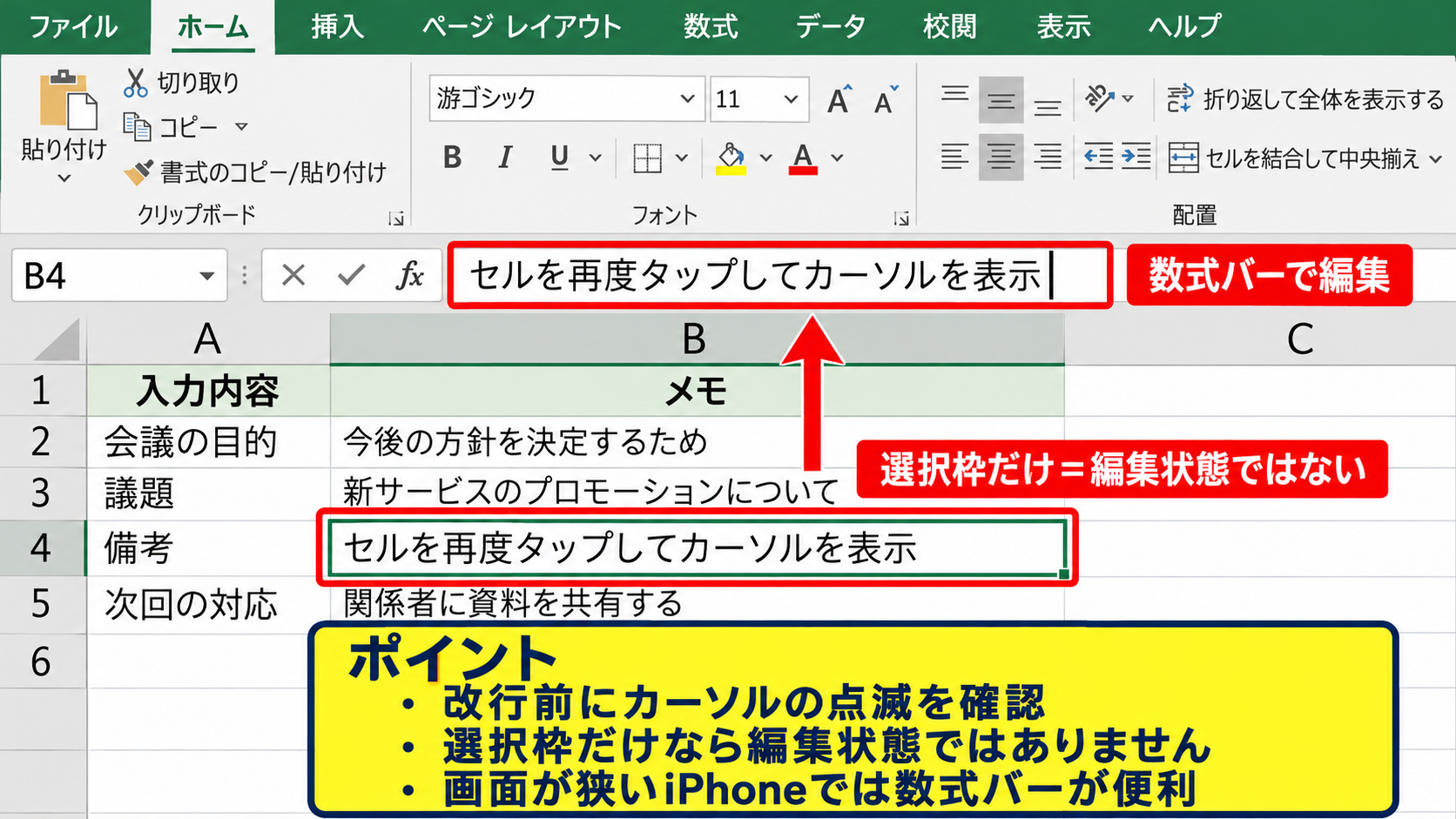Viewport: 1456px width, 819px height.
Task: Decrease font size with small A icon
Action: [x=886, y=100]
